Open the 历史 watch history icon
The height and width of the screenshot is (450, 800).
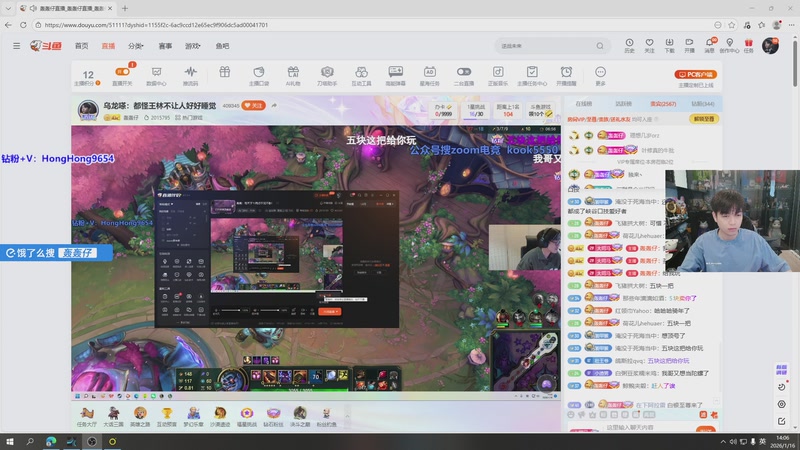[629, 43]
